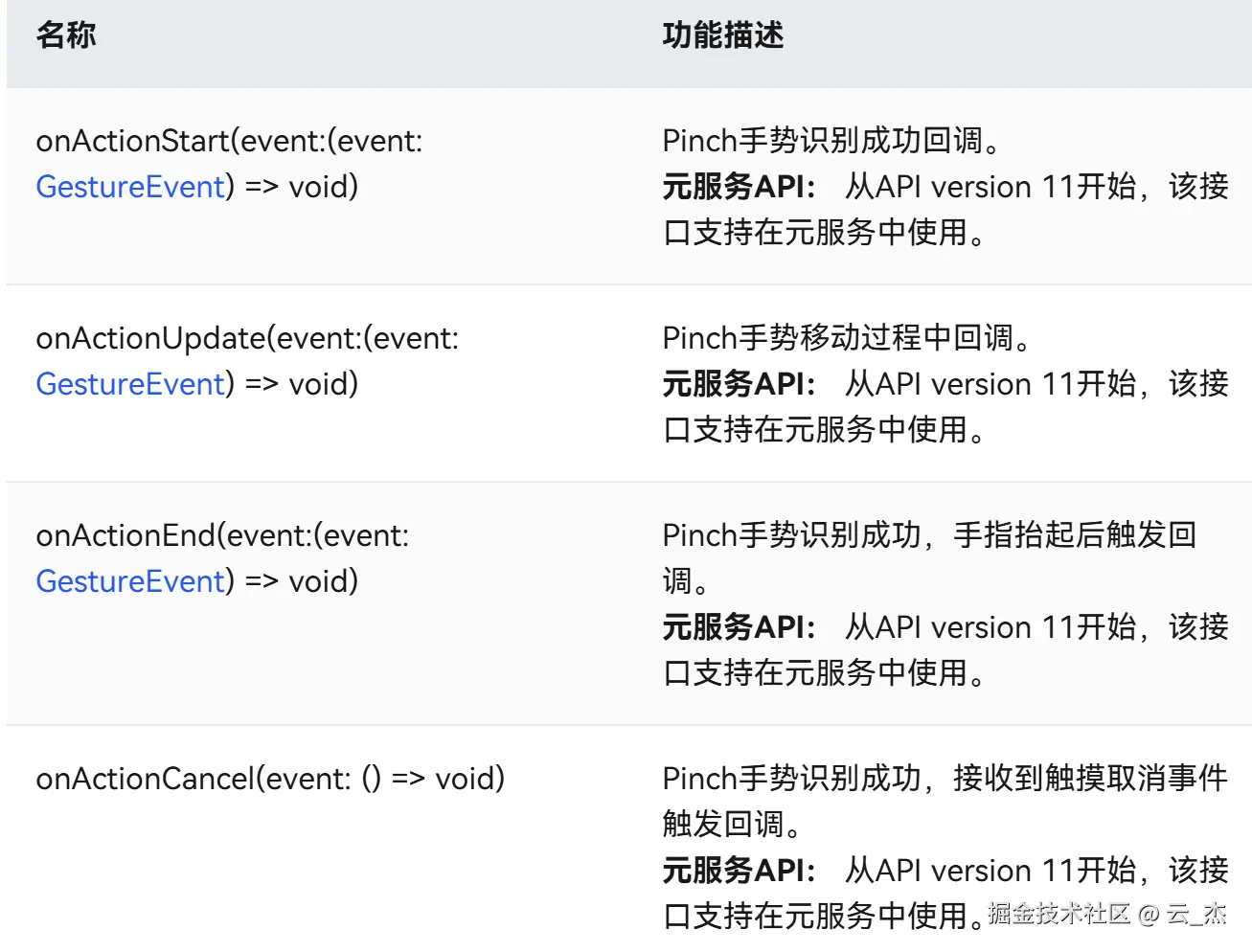This screenshot has width=1252, height=952.
Task: Click onActionCancel(event: () => void) cell
Action: (x=270, y=779)
